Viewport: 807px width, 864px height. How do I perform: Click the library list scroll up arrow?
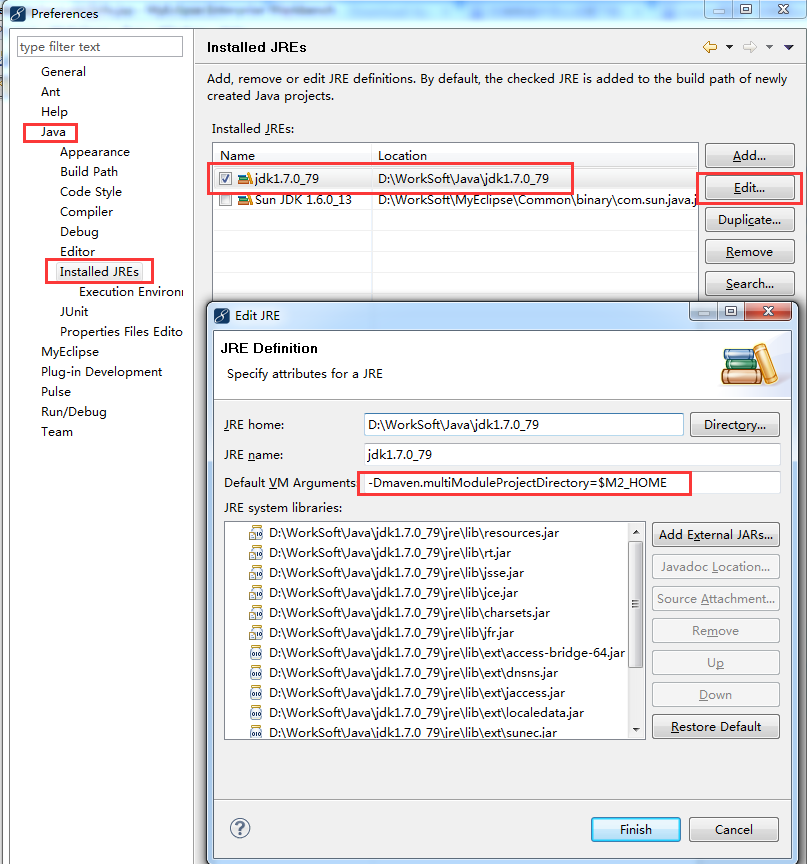coord(636,532)
